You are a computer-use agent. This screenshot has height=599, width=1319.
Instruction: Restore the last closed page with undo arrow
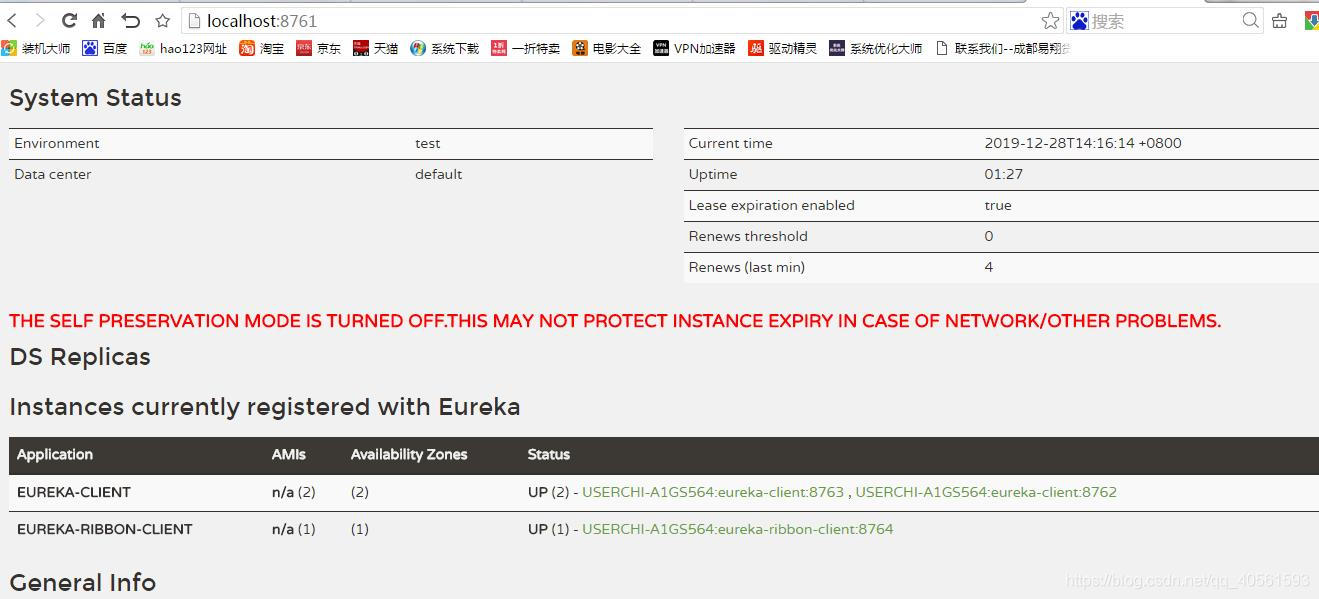(130, 20)
